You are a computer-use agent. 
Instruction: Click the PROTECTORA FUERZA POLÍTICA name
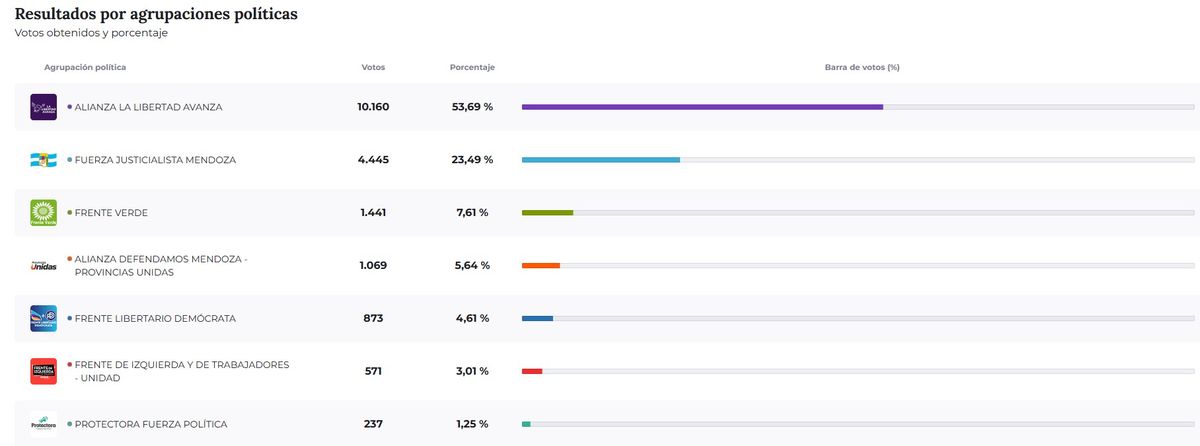[x=150, y=424]
